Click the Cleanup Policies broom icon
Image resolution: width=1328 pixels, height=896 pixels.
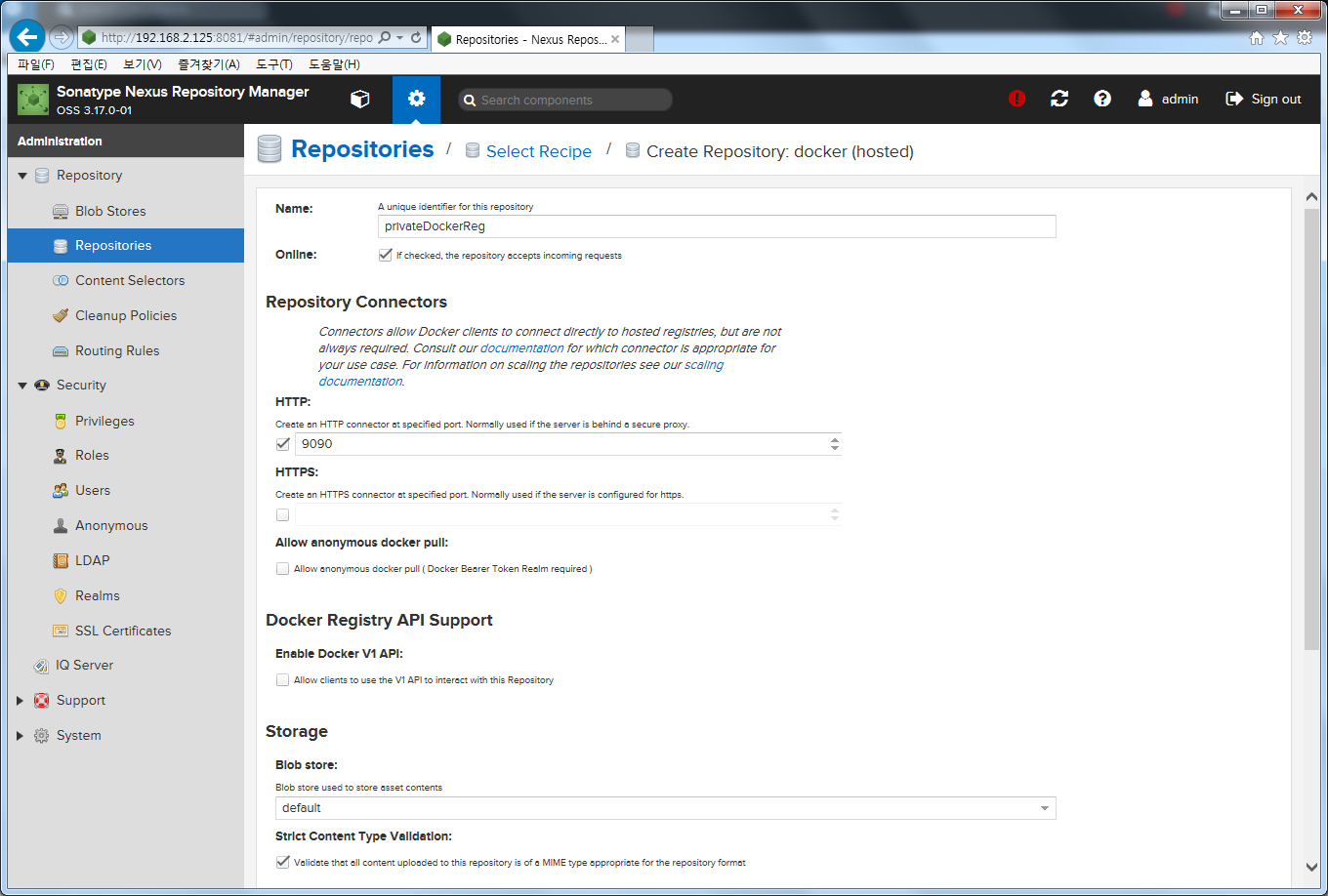coord(61,316)
